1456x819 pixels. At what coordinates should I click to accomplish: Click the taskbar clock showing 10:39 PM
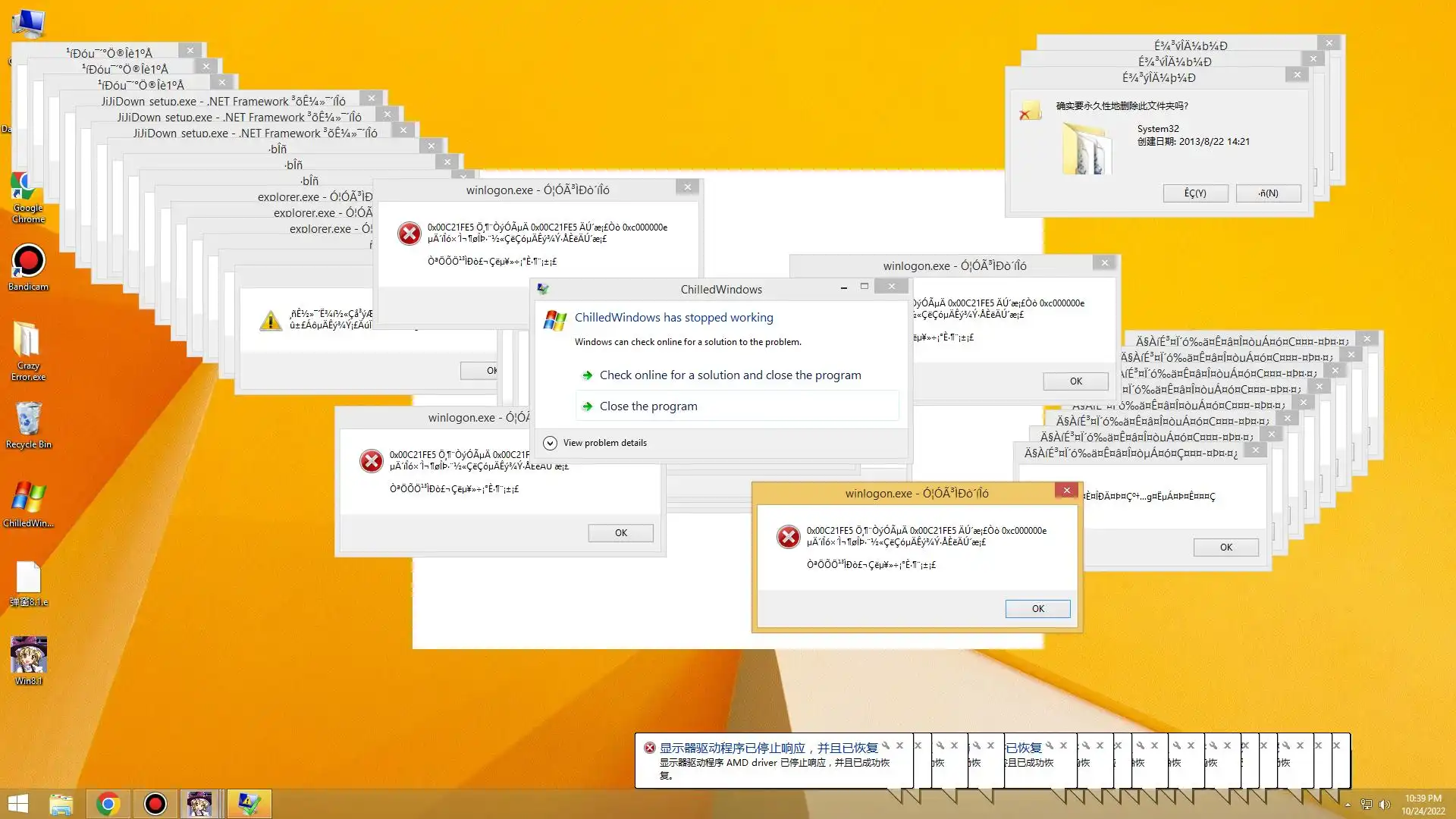pyautogui.click(x=1423, y=804)
